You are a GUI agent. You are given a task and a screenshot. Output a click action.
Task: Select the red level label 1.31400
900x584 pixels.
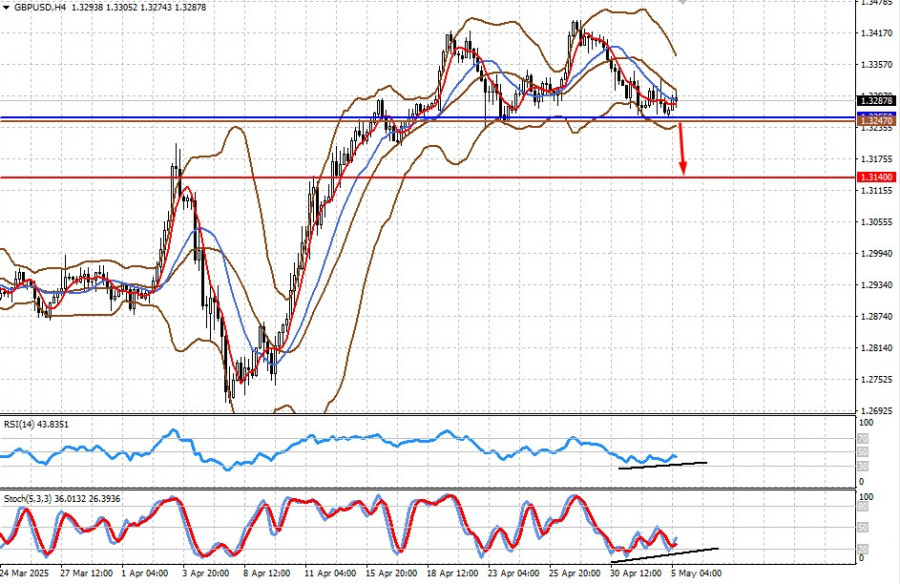(x=875, y=177)
